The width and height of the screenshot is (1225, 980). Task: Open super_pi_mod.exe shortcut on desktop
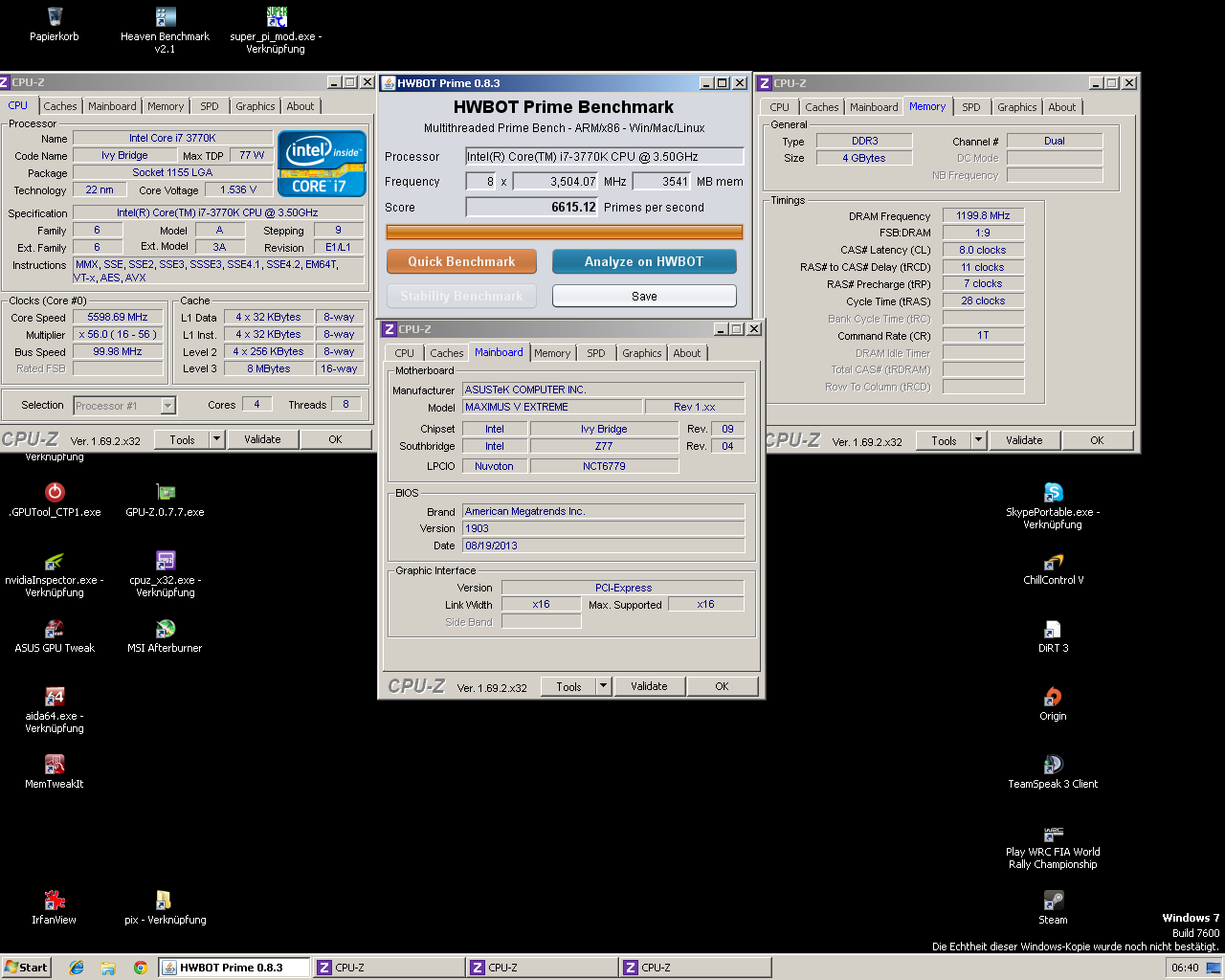[x=277, y=17]
